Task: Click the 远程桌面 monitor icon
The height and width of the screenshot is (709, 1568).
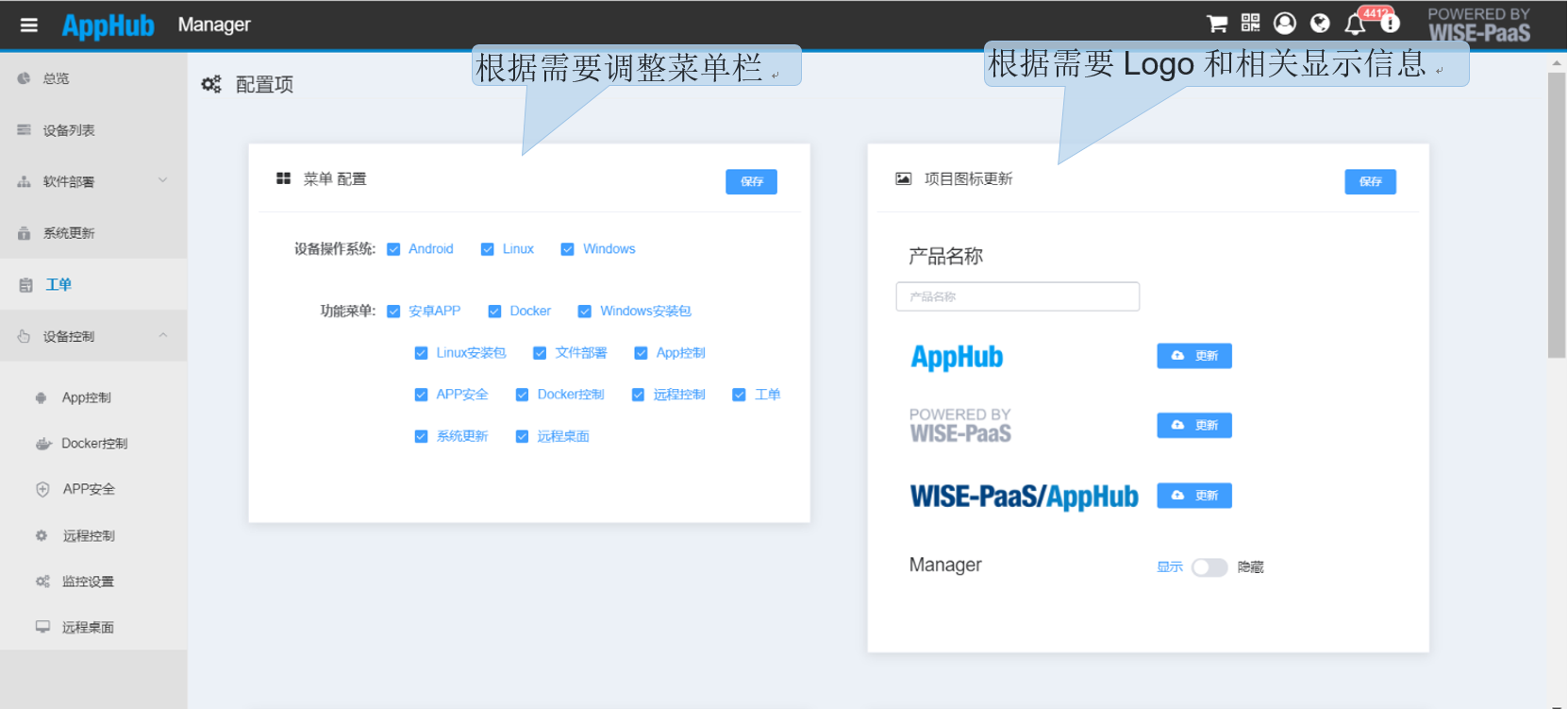Action: [42, 627]
